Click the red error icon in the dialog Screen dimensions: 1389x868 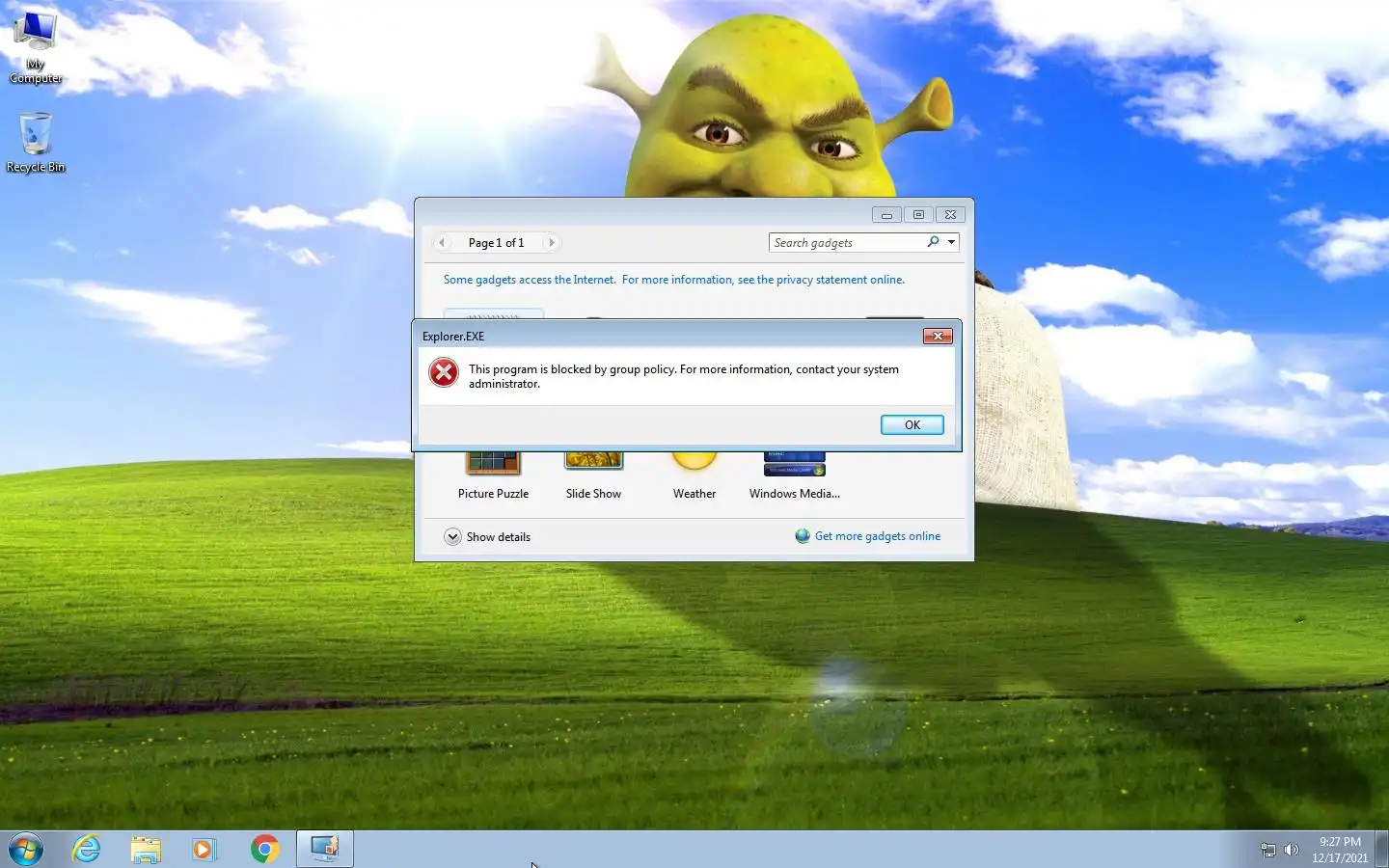pos(444,372)
